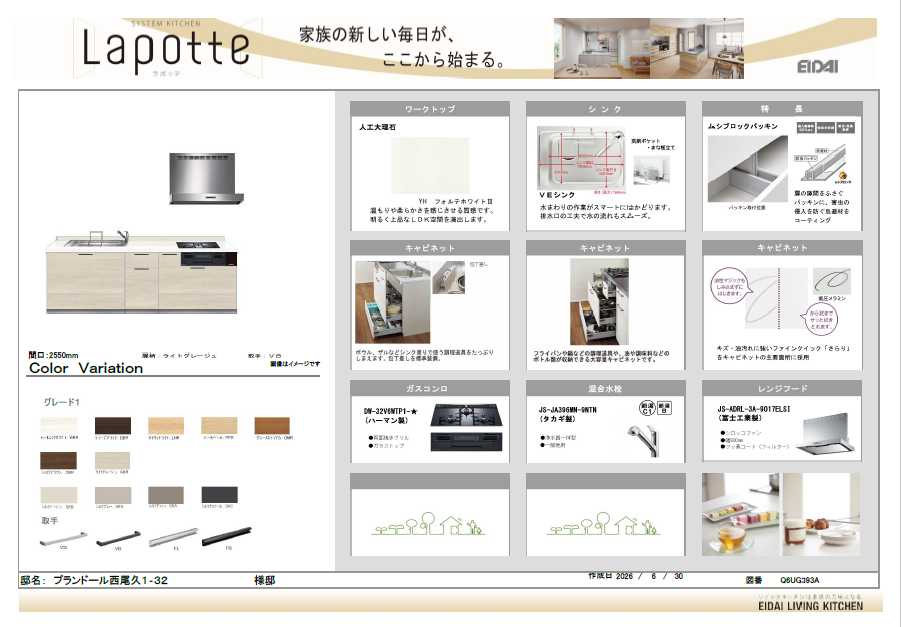Choose the dark brown wood color swatch
The image size is (901, 627).
pos(113,426)
